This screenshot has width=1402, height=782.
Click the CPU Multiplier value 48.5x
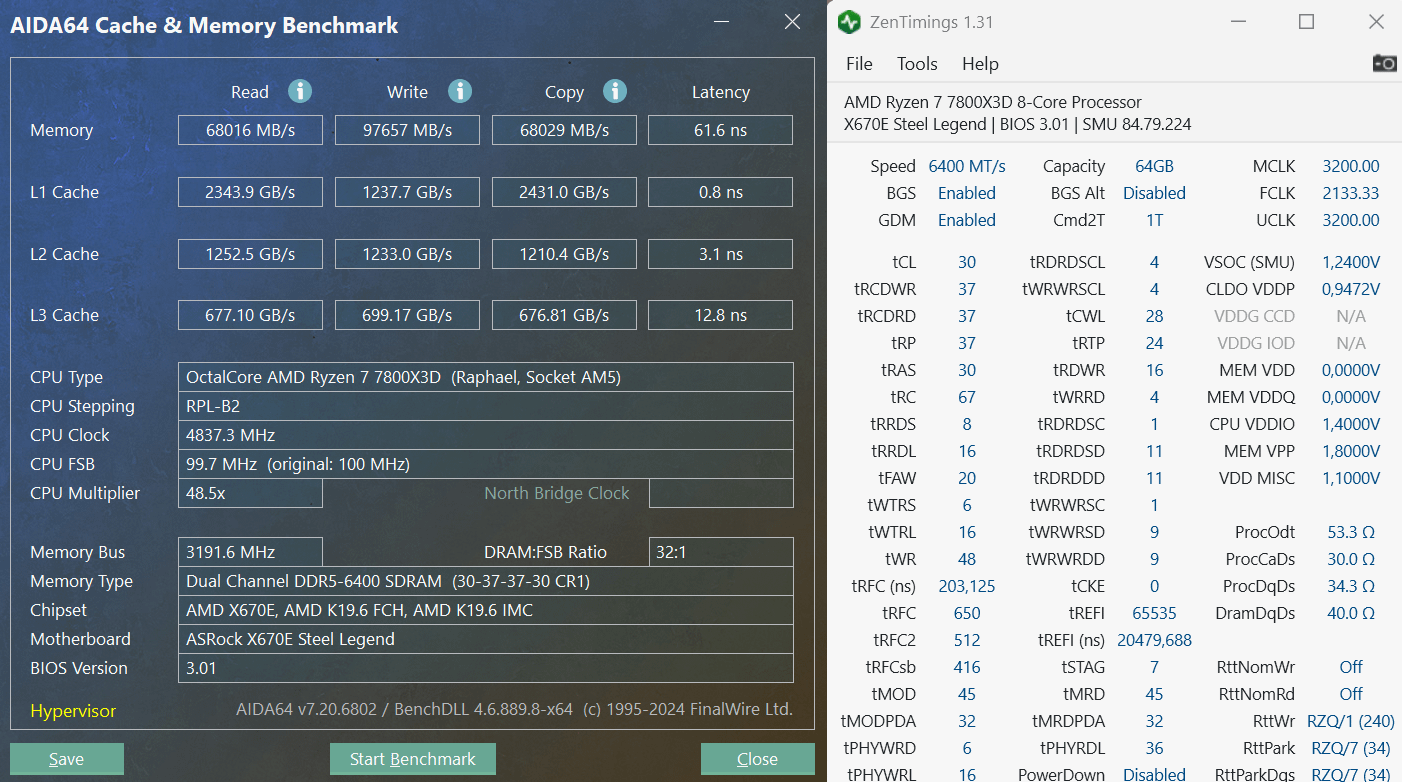[x=250, y=493]
